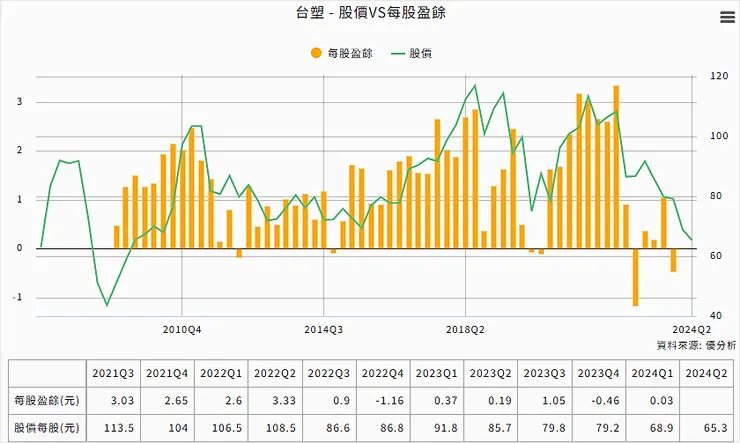Click the 資料來源: 優分析 credit text
740x443 pixels.
(696, 345)
